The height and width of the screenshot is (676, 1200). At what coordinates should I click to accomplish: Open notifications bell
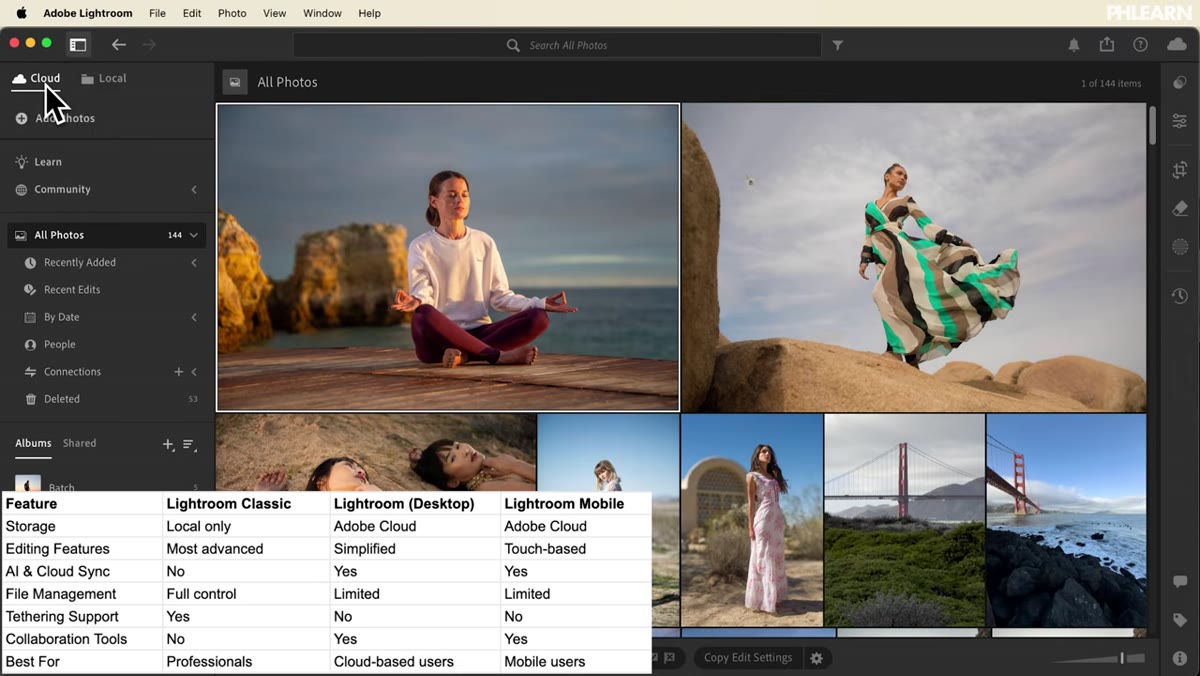1074,45
